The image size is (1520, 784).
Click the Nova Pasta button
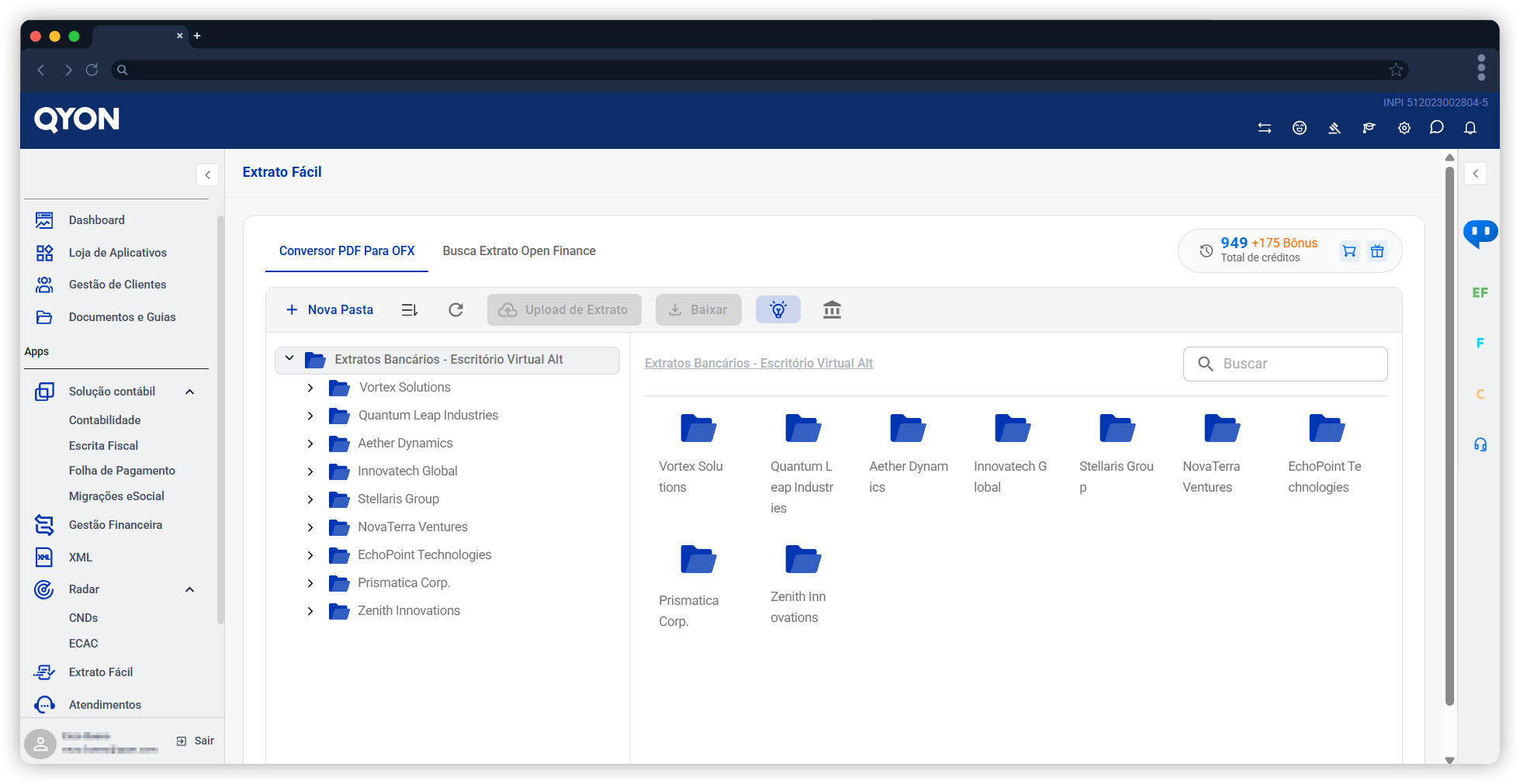tap(330, 309)
